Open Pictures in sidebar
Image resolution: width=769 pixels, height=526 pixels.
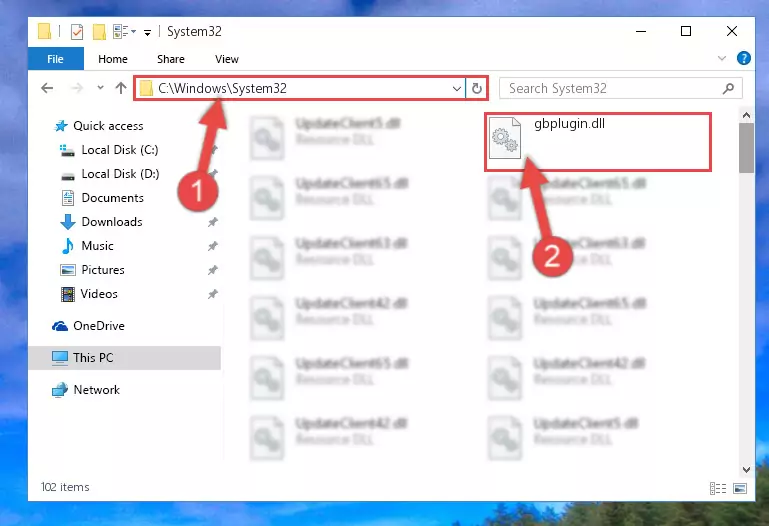pyautogui.click(x=103, y=270)
